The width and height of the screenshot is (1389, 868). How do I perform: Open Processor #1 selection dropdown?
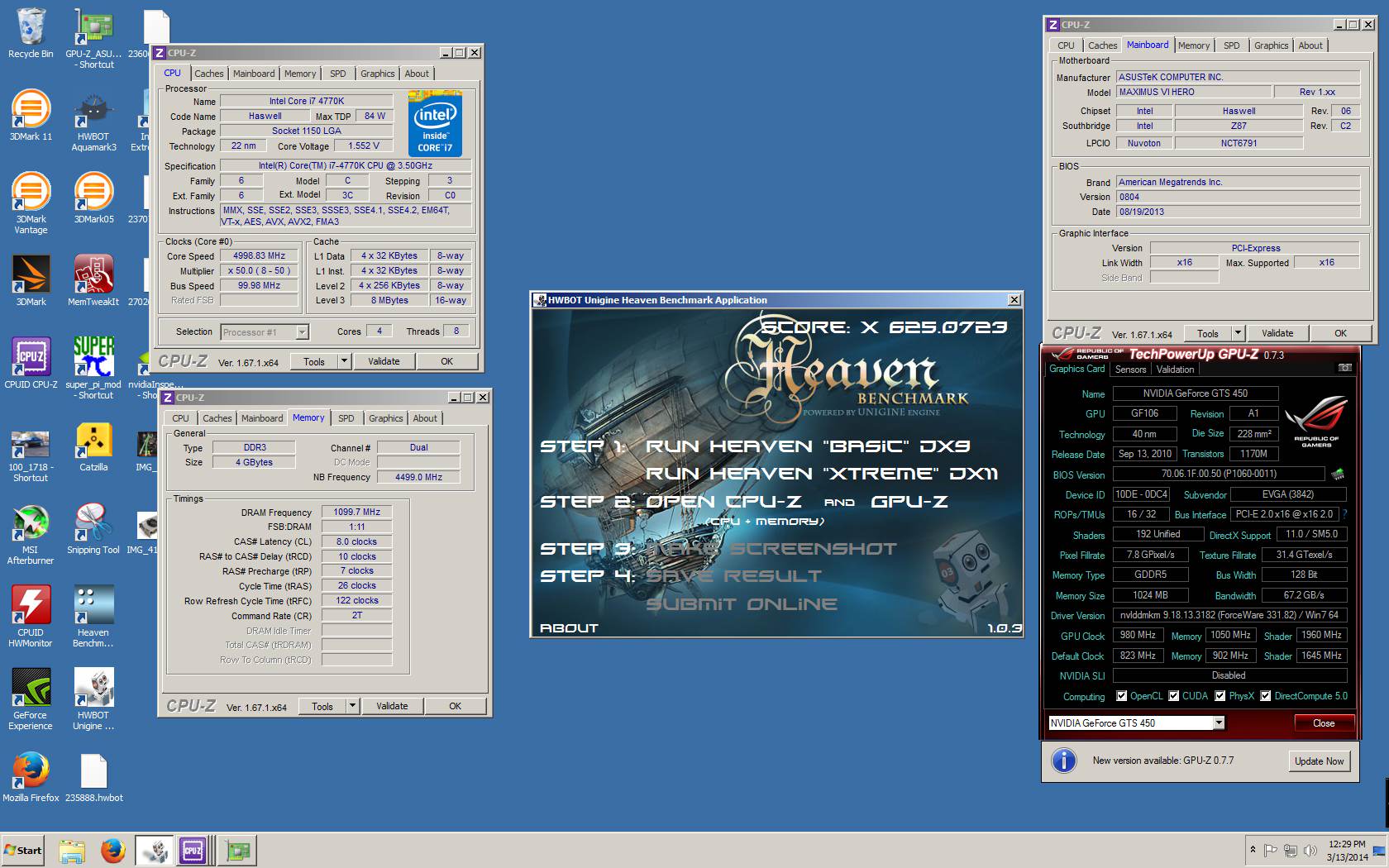(302, 332)
